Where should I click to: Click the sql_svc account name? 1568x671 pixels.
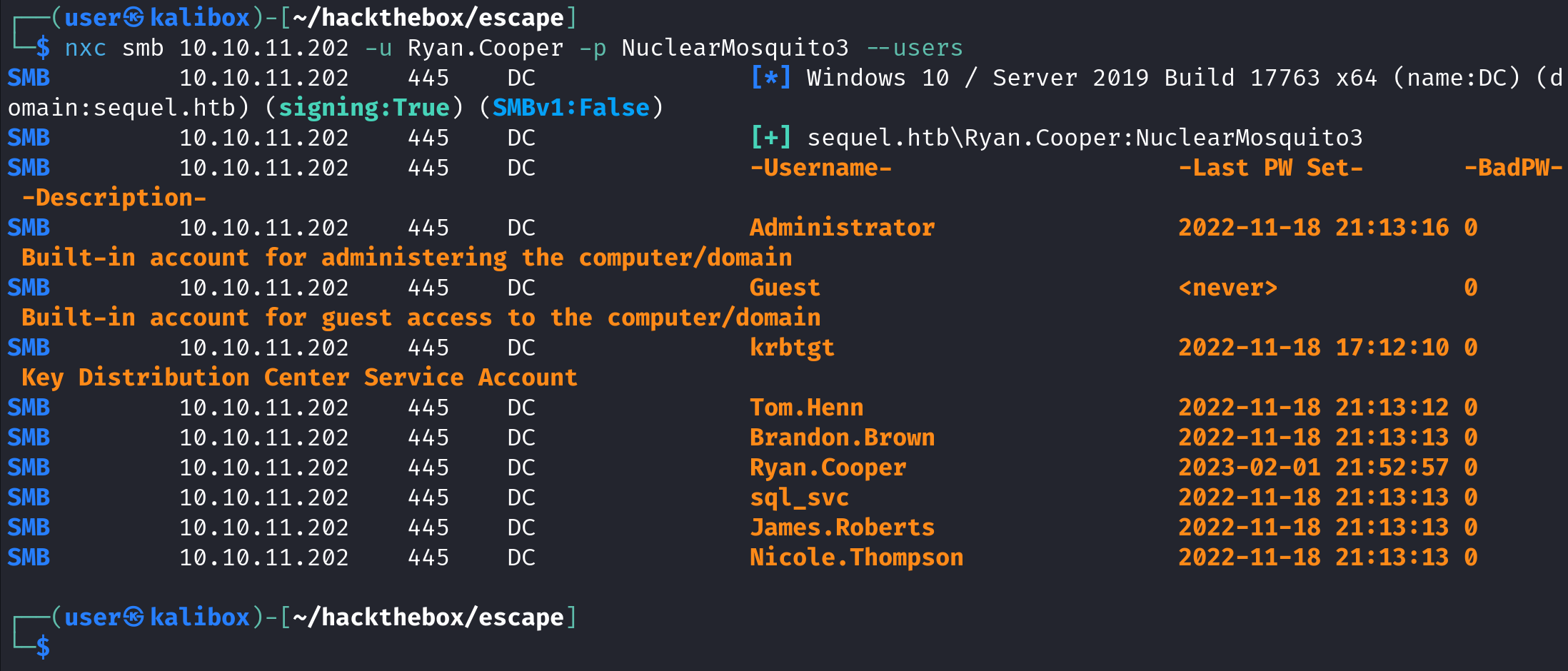pos(799,498)
